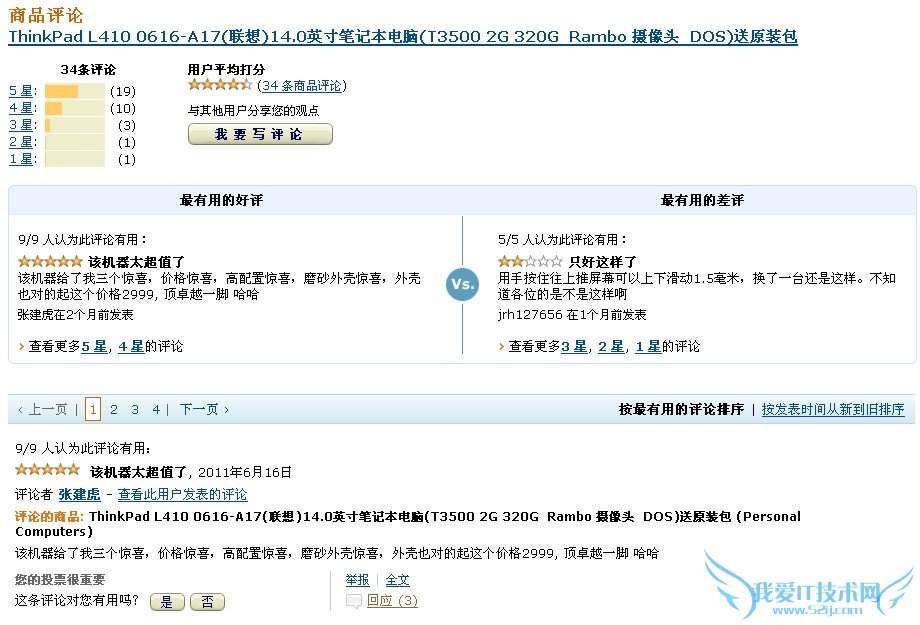Vote 否 that review was not helpful
Image resolution: width=920 pixels, height=625 pixels.
pyautogui.click(x=207, y=602)
